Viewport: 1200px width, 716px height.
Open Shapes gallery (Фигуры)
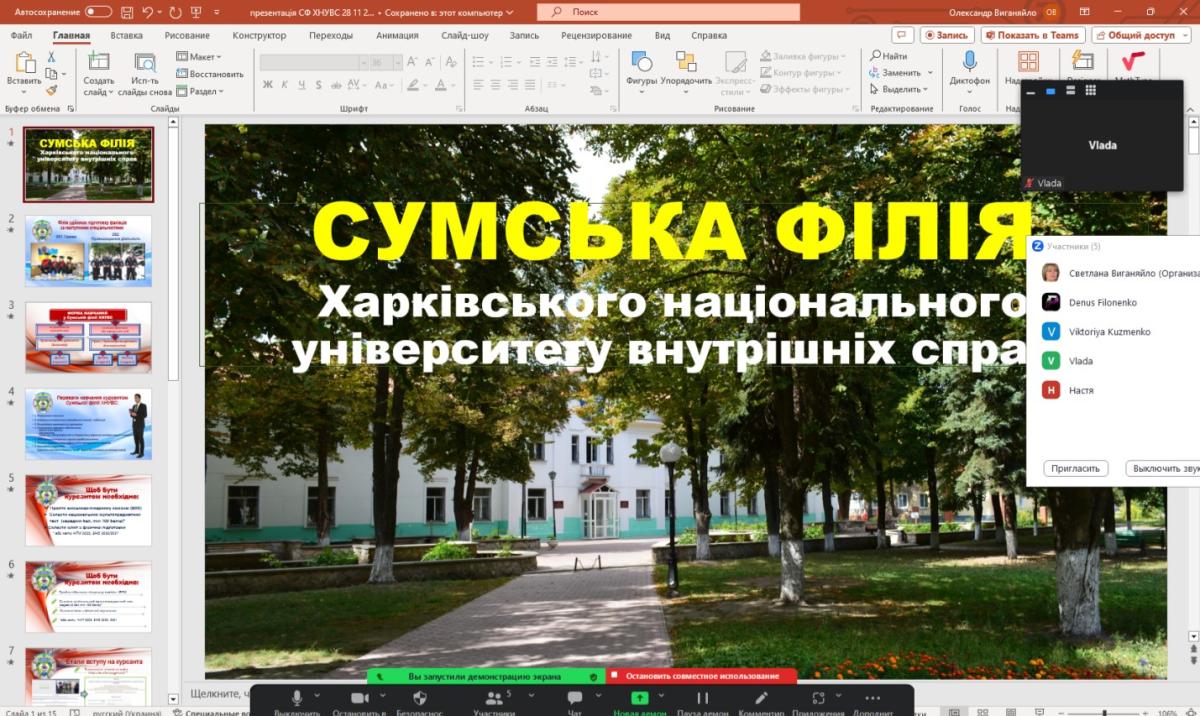coord(641,66)
